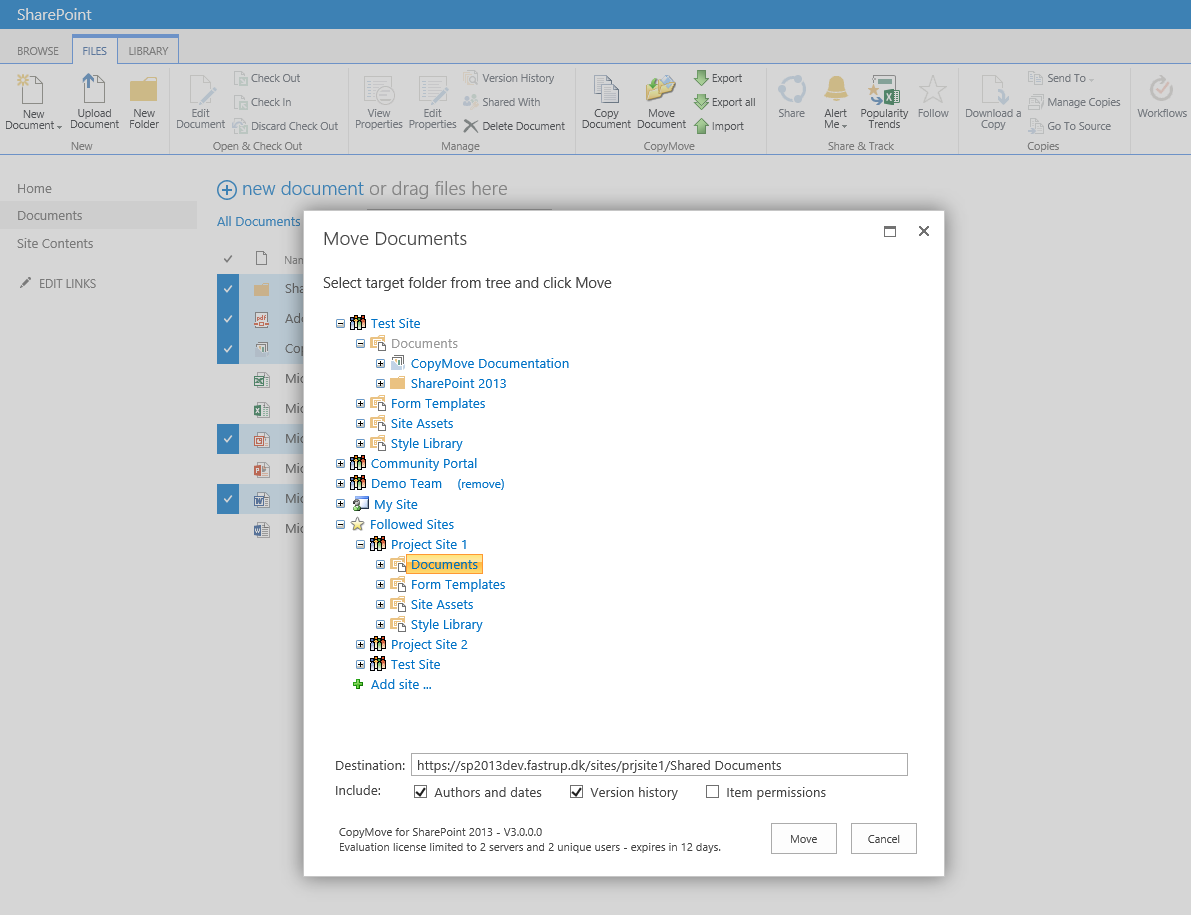Screen dimensions: 1191x915
Task: Collapse the Followed Sites node
Action: [340, 525]
